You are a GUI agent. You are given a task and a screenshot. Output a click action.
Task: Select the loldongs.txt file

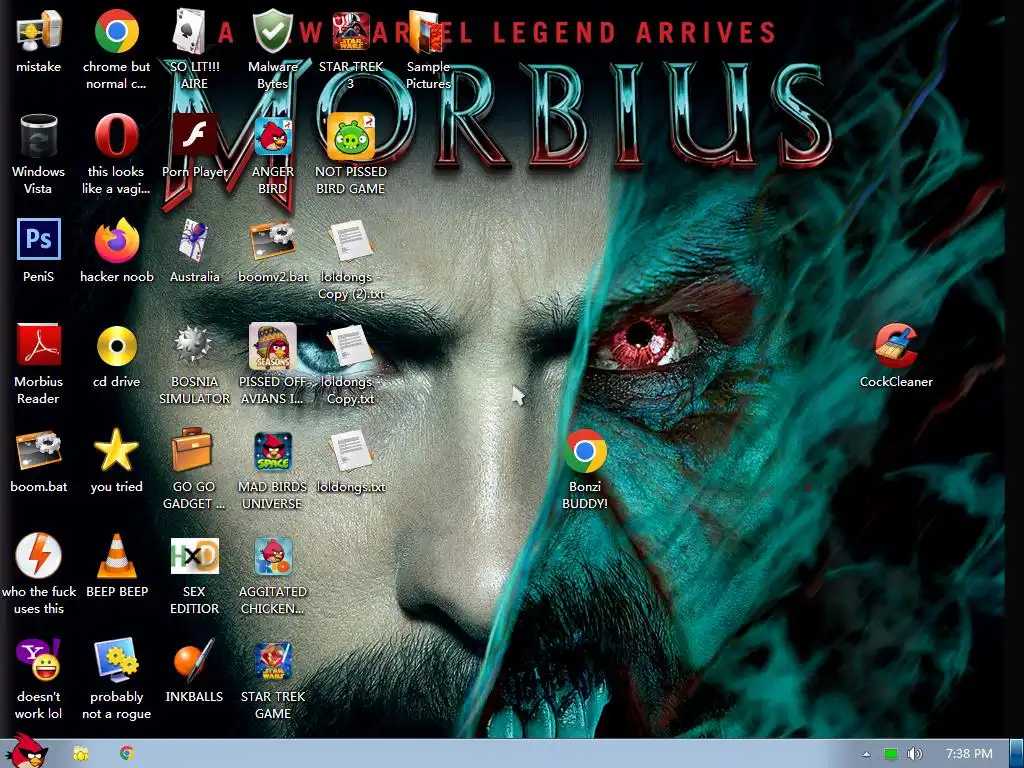pos(351,451)
